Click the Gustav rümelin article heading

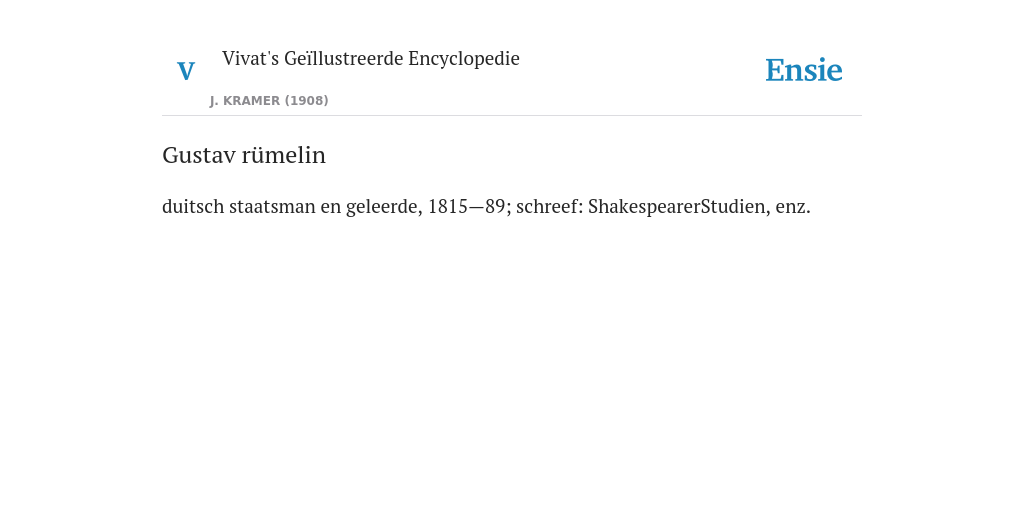point(244,155)
